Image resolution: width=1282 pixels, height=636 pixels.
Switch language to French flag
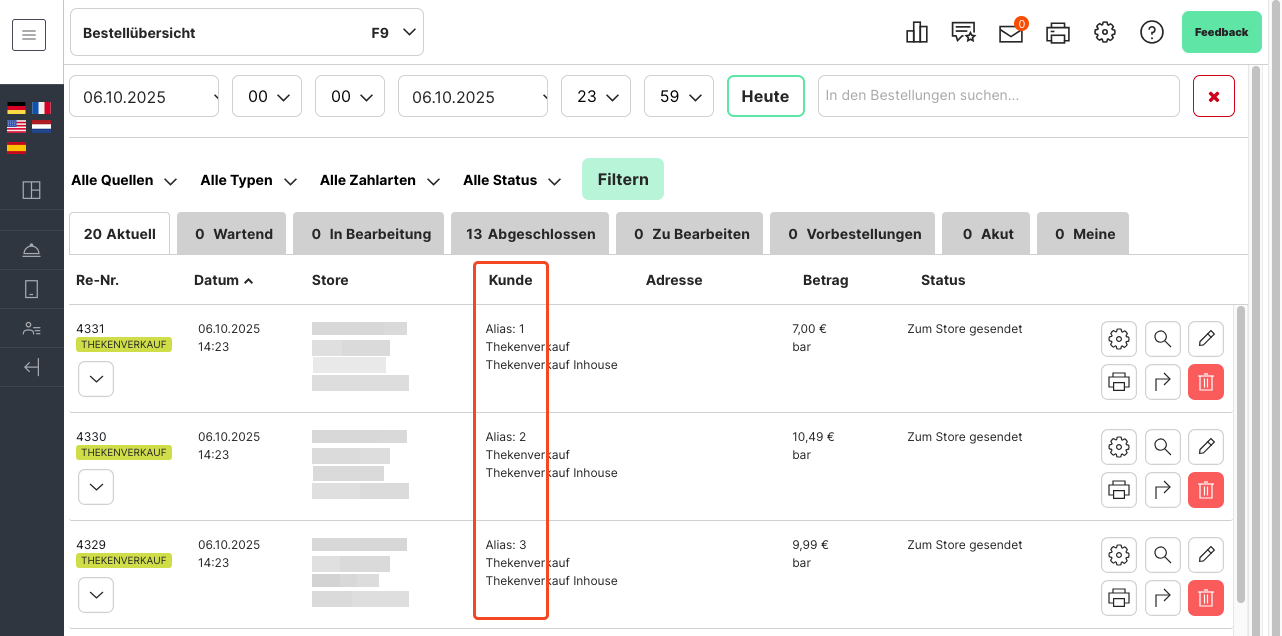coord(41,108)
